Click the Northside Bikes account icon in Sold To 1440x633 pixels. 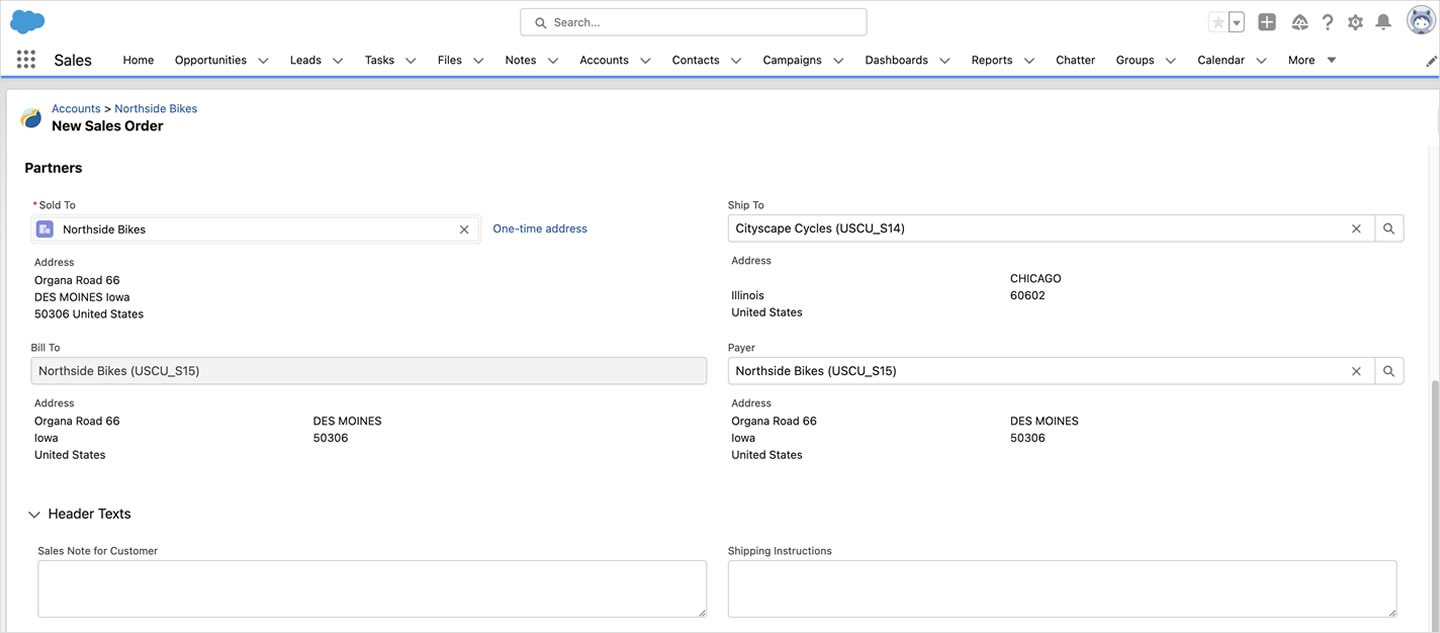coord(45,229)
